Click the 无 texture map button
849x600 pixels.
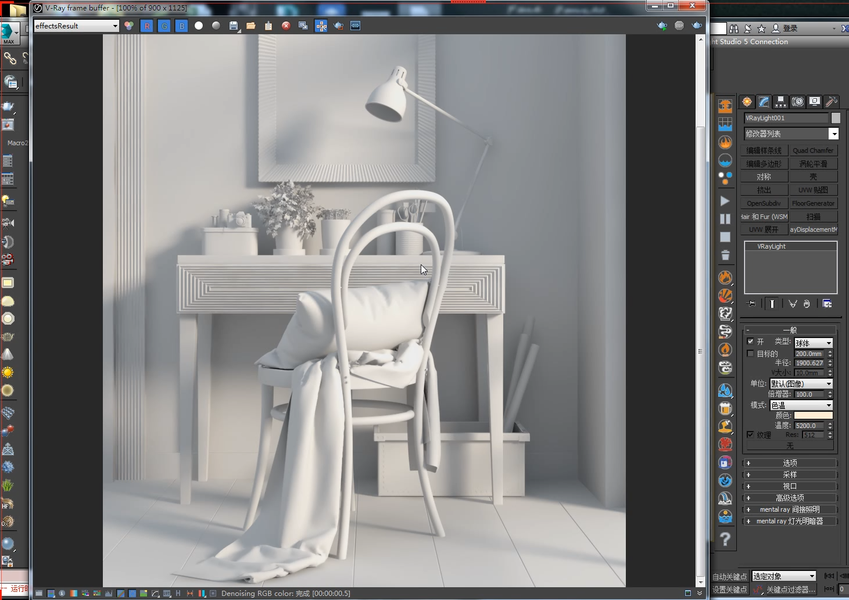(x=790, y=445)
